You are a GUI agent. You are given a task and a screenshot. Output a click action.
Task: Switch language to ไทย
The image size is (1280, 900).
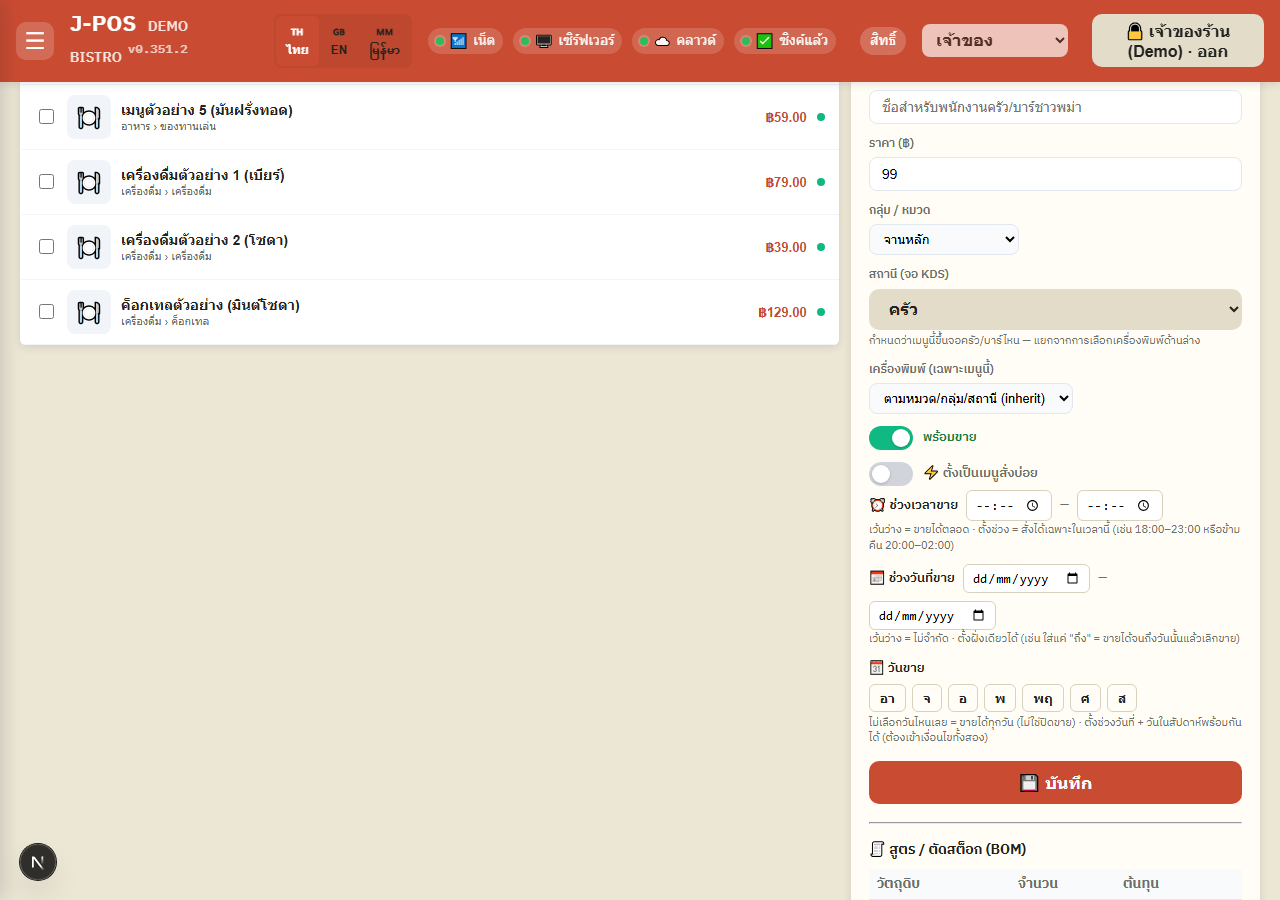point(297,42)
